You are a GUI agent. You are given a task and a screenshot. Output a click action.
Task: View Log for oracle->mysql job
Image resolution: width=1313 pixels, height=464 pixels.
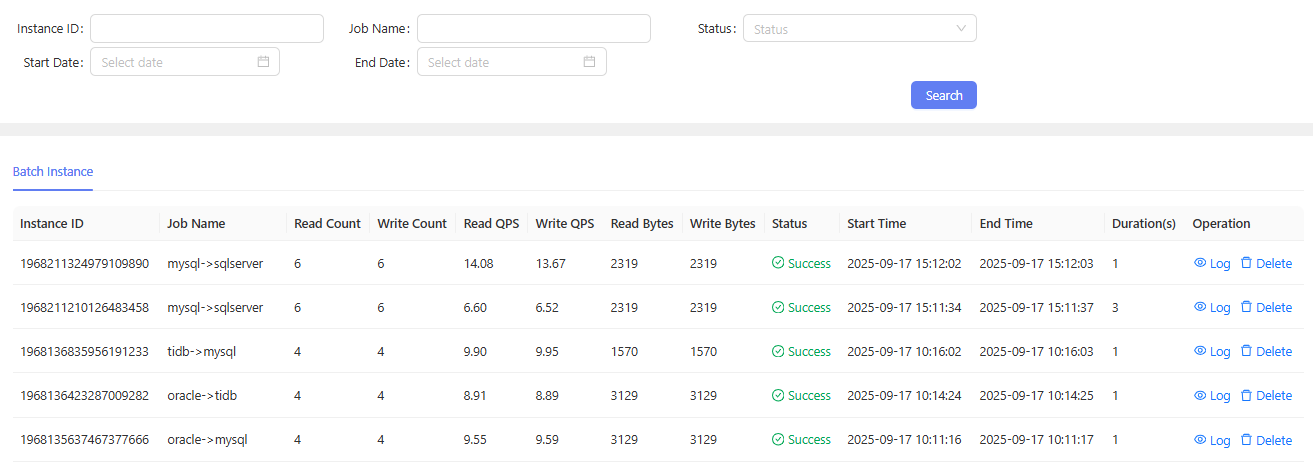point(1212,440)
